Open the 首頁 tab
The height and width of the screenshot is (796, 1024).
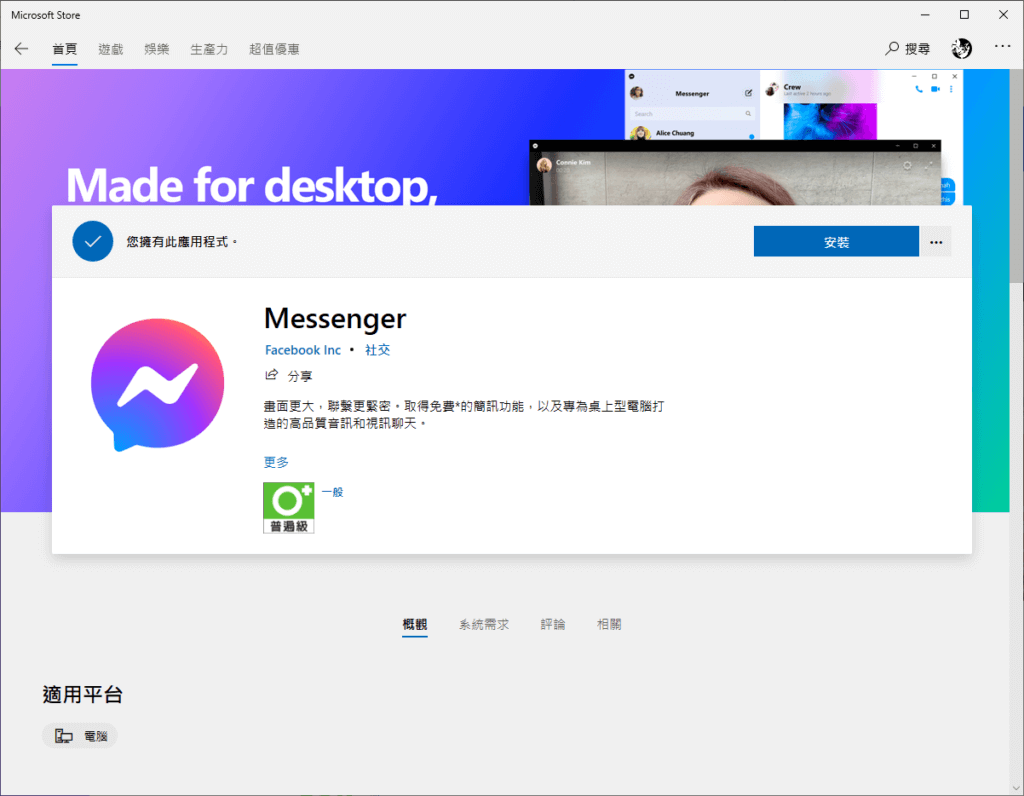click(65, 49)
